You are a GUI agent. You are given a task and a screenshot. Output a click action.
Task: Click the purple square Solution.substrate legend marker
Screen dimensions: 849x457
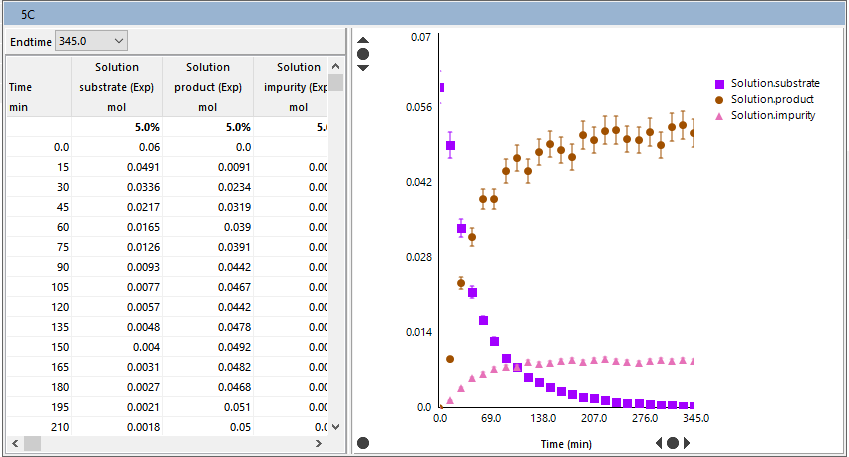point(719,83)
